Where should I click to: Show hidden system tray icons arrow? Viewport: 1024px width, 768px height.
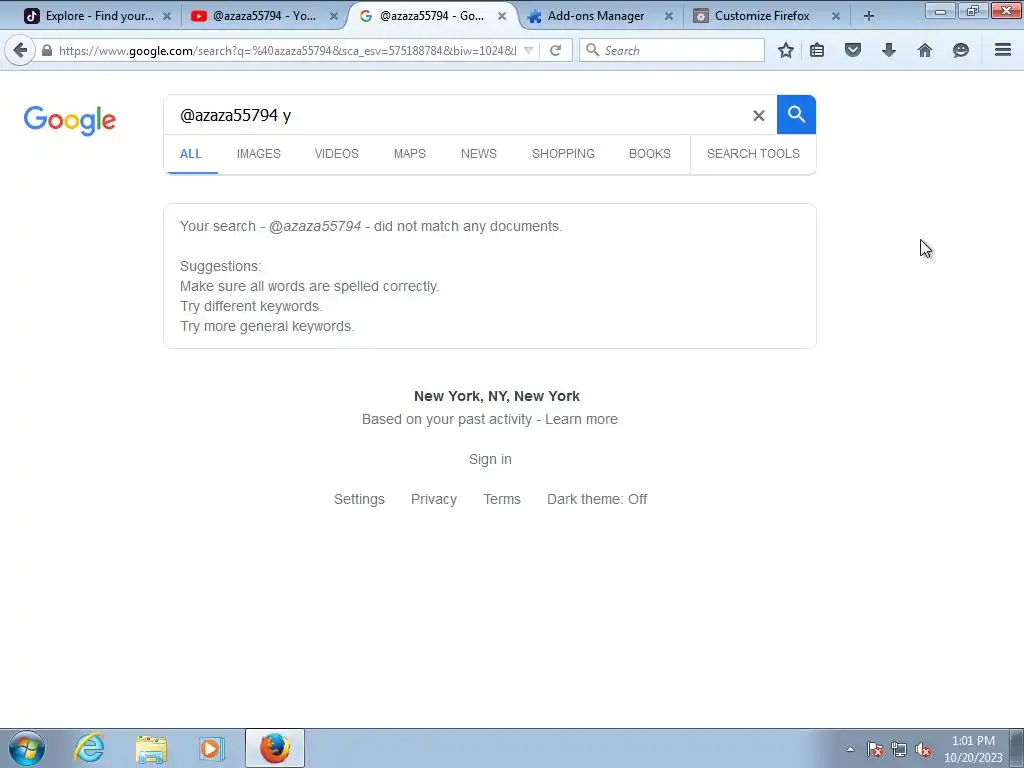[850, 749]
